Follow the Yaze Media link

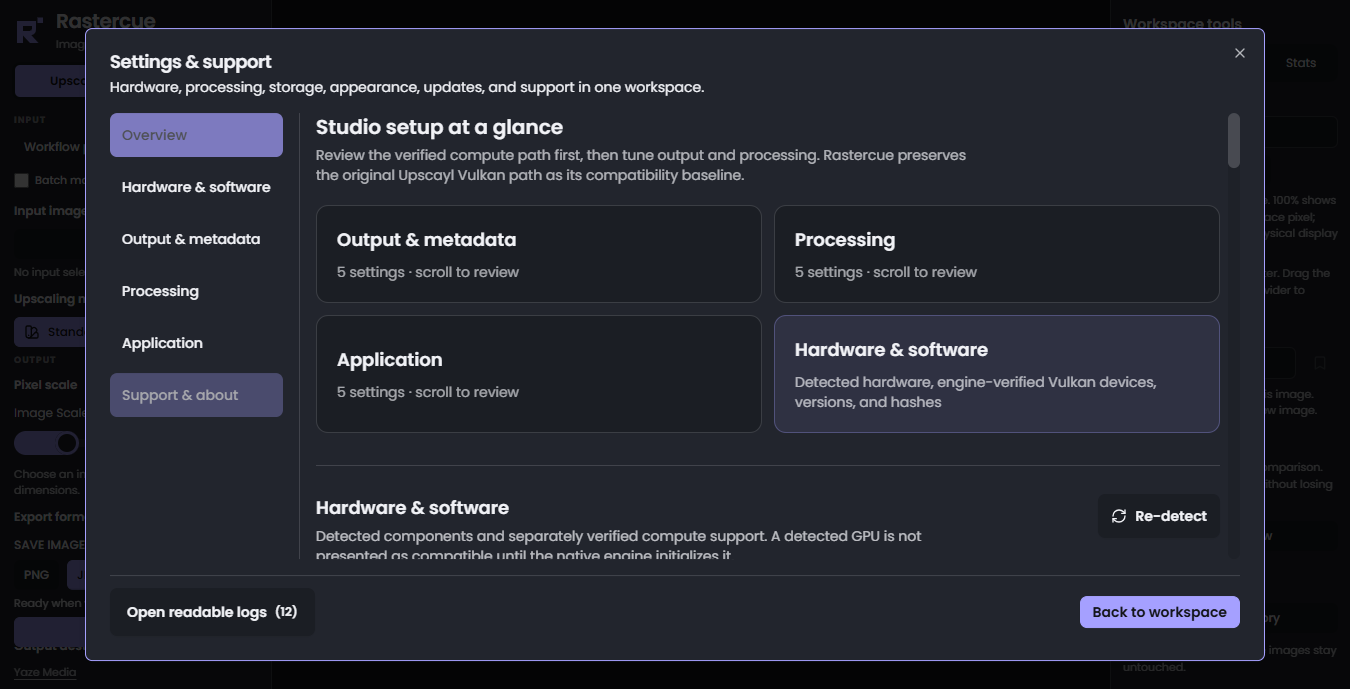tap(45, 672)
